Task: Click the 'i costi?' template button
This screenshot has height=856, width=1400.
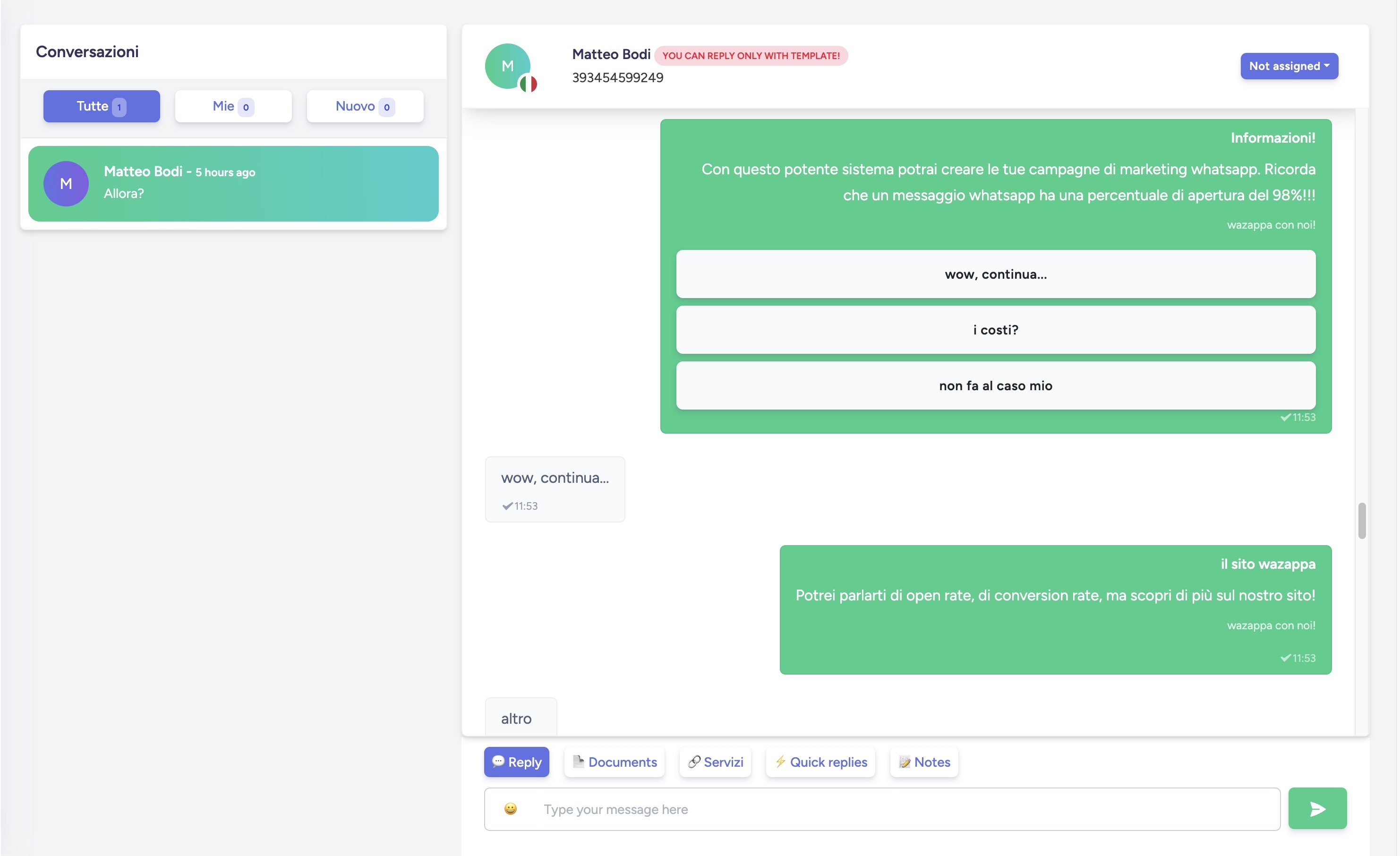Action: pyautogui.click(x=996, y=330)
